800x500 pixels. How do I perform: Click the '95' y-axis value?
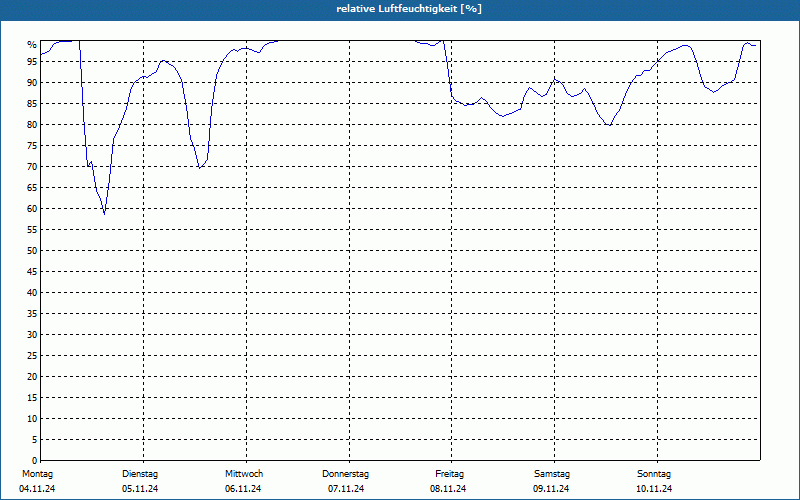pyautogui.click(x=32, y=62)
